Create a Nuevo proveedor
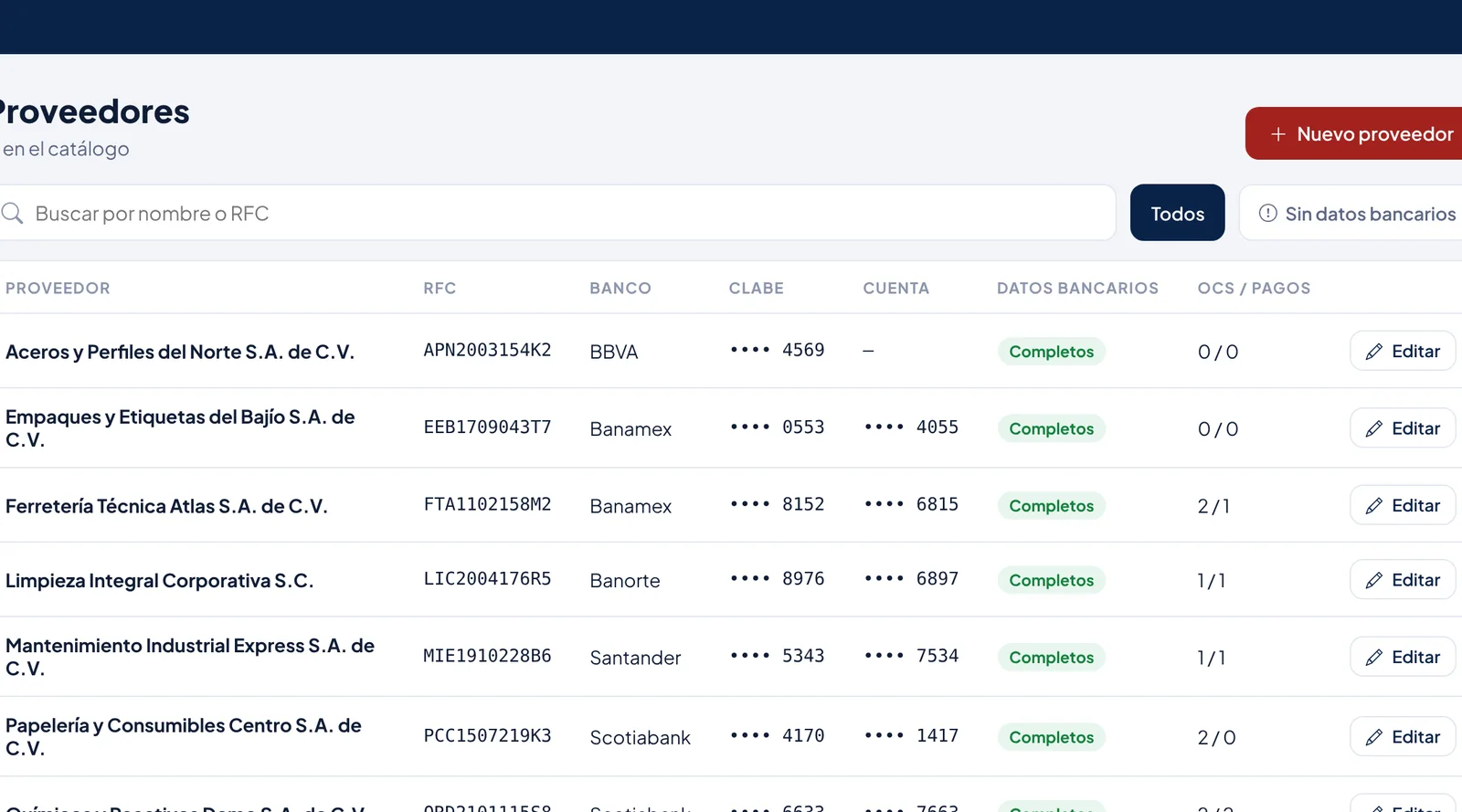Image resolution: width=1462 pixels, height=812 pixels. [x=1354, y=133]
